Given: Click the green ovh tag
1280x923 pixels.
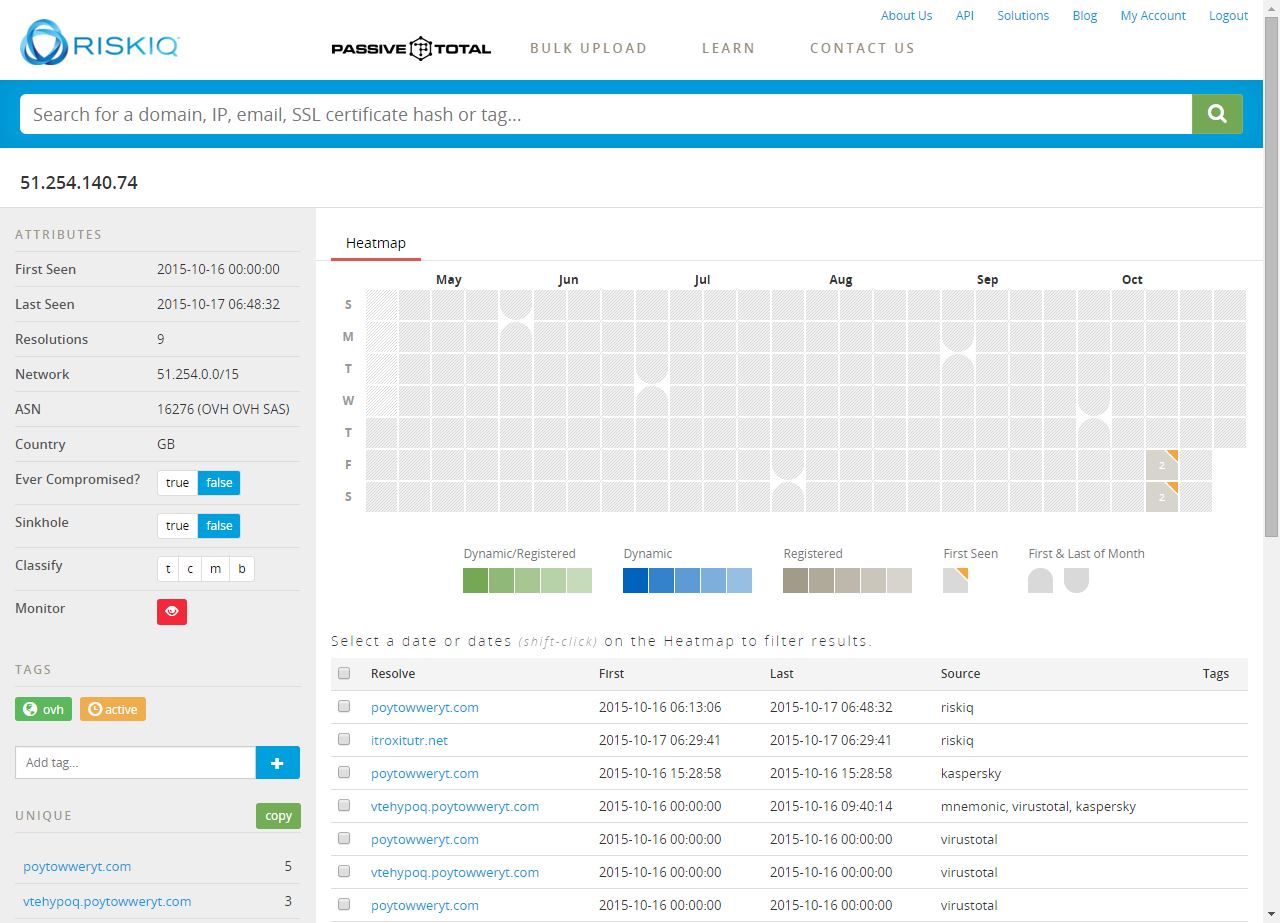Looking at the screenshot, I should coord(43,709).
